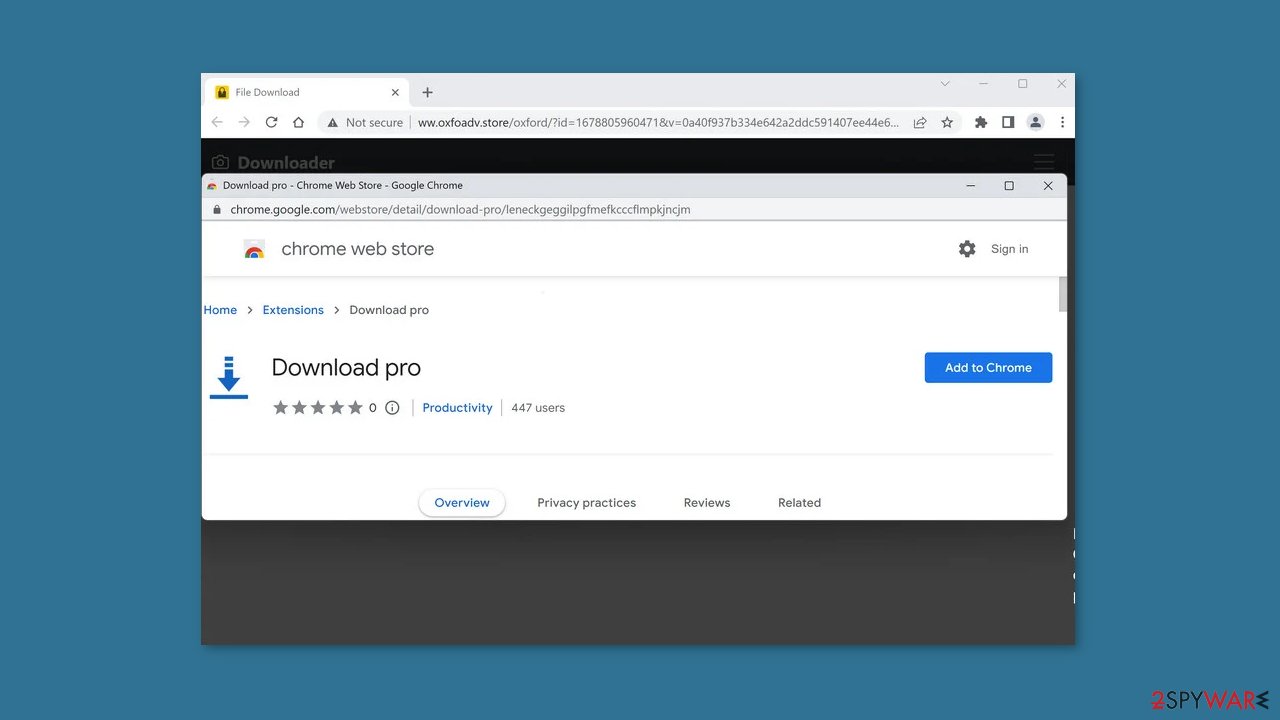Image resolution: width=1280 pixels, height=720 pixels.
Task: Click the lock icon in popup address bar
Action: [x=216, y=210]
